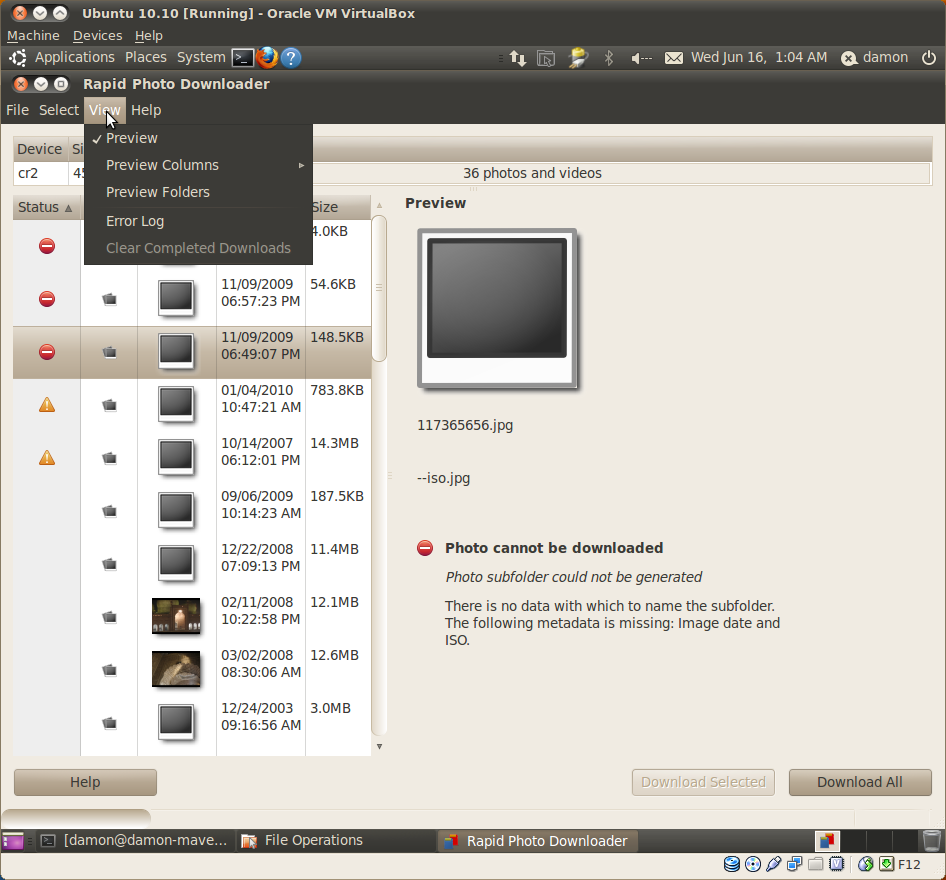946x880 pixels.
Task: Open the terminal launcher icon
Action: (x=242, y=58)
